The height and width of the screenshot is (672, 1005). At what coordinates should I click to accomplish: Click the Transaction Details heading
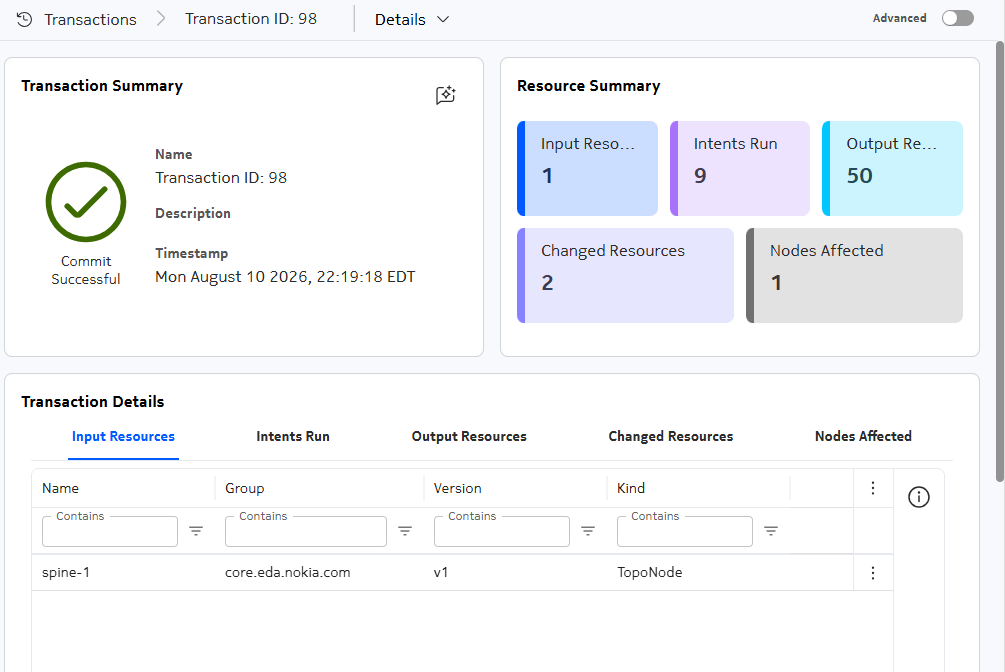pos(92,402)
